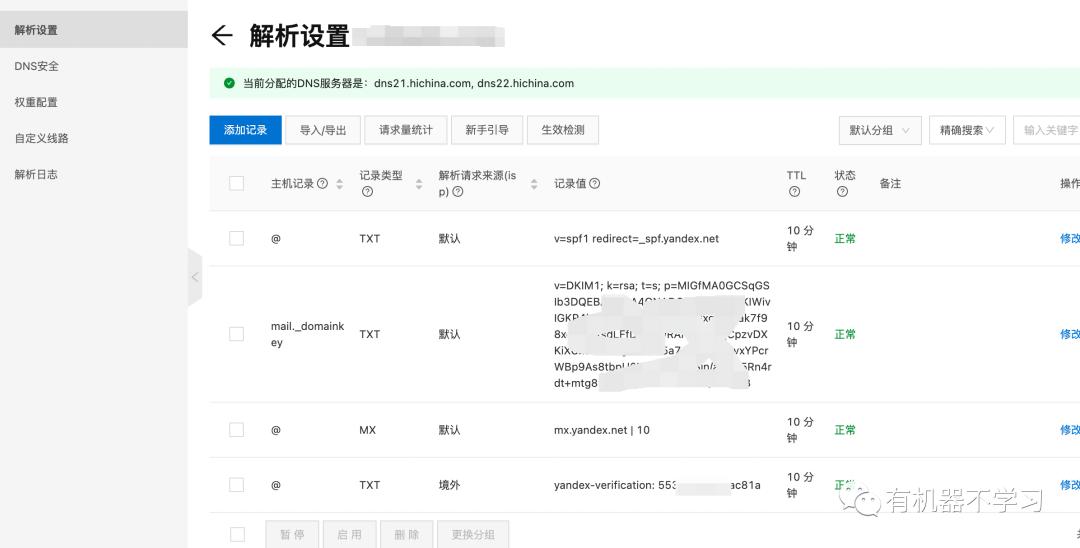
Task: Click the mx.yandex.net | 10 record value
Action: [602, 430]
